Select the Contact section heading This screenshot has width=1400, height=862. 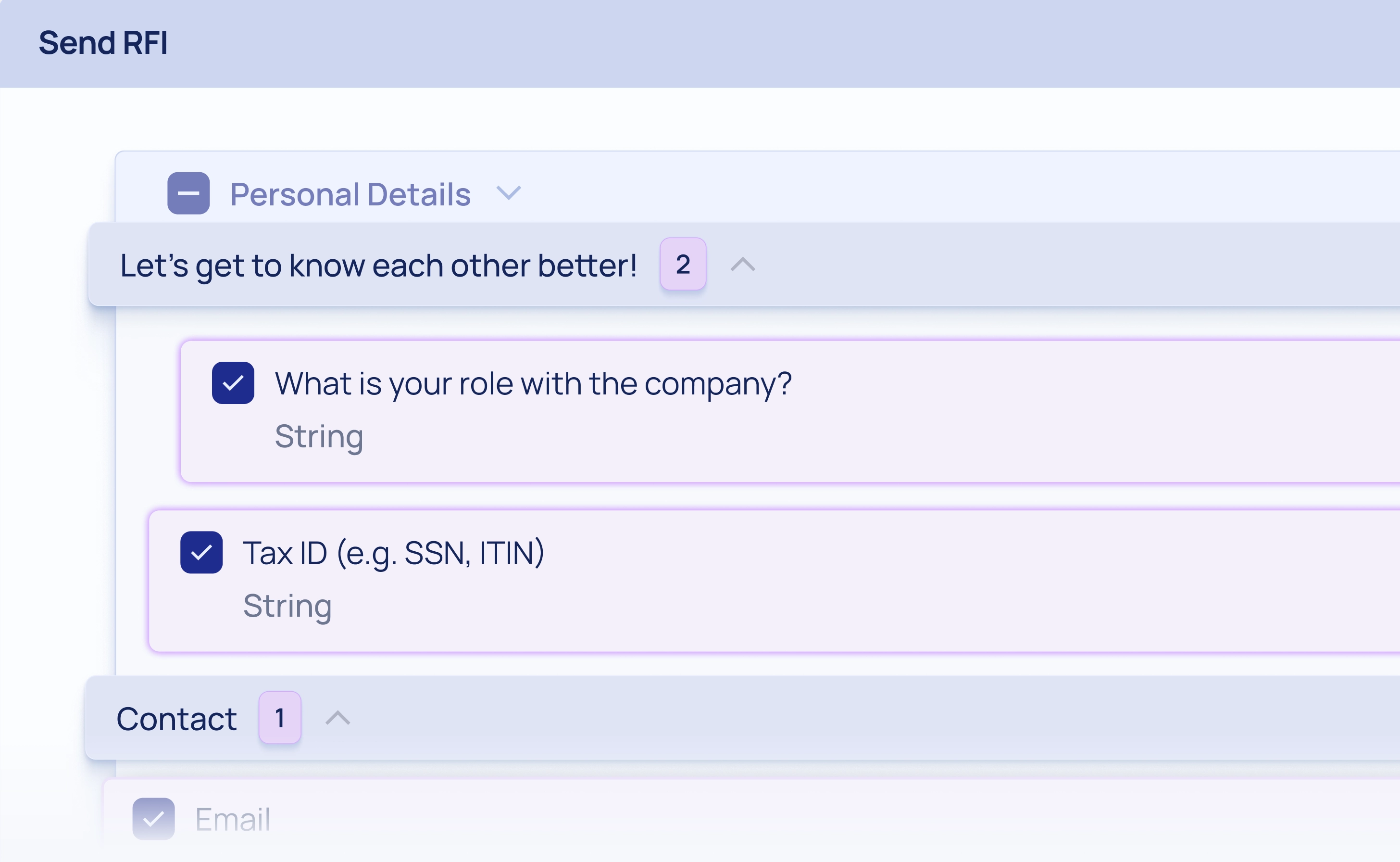tap(176, 719)
